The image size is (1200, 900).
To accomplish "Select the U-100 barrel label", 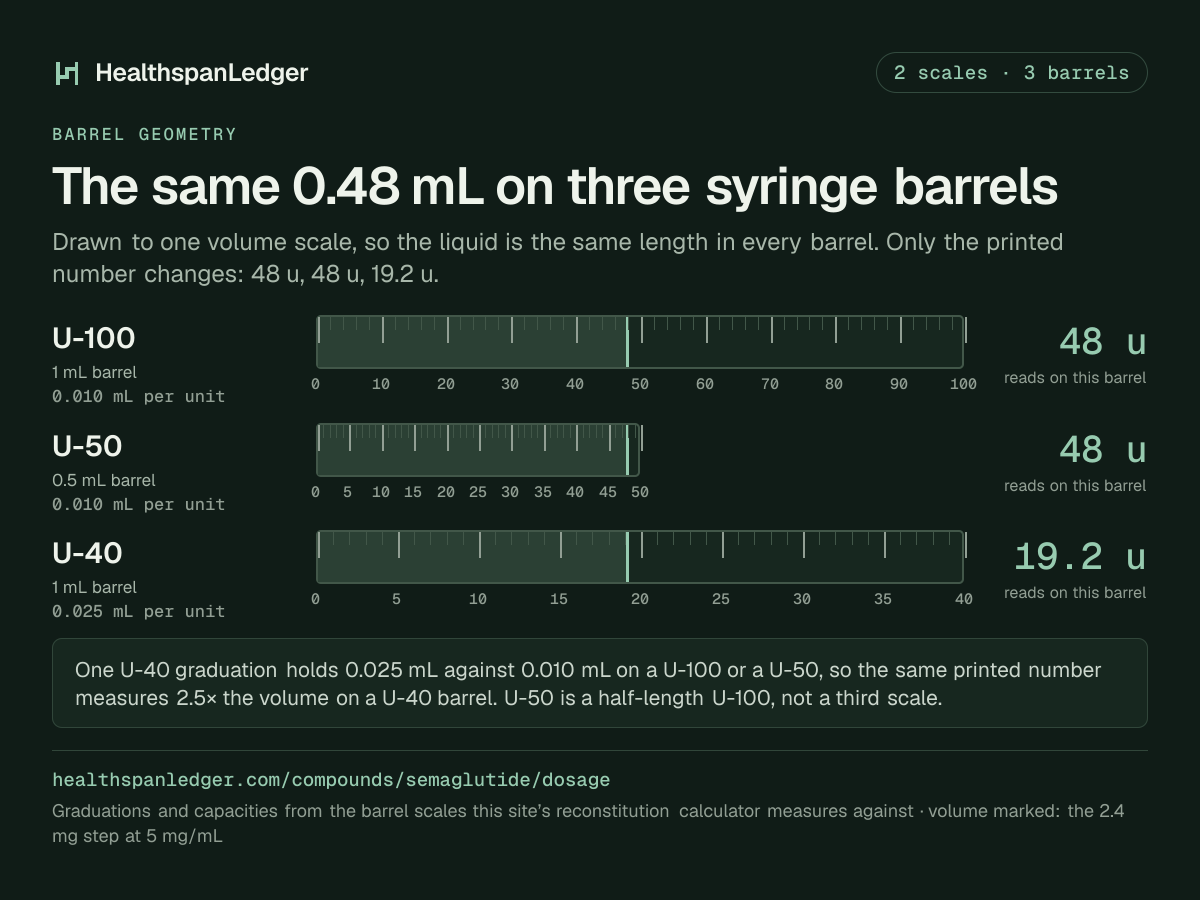I will pyautogui.click(x=93, y=339).
